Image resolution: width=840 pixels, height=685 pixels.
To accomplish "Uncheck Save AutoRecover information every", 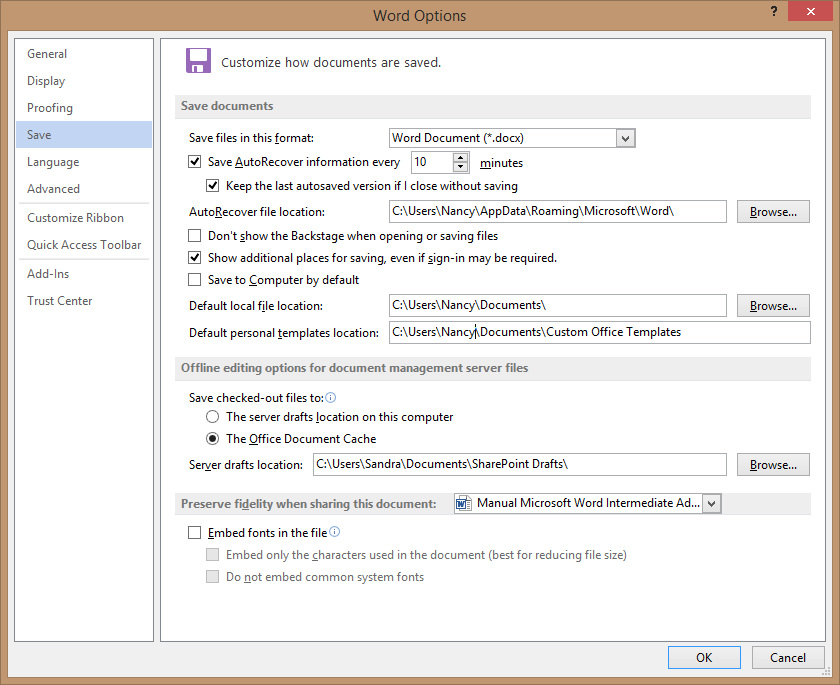I will 193,161.
